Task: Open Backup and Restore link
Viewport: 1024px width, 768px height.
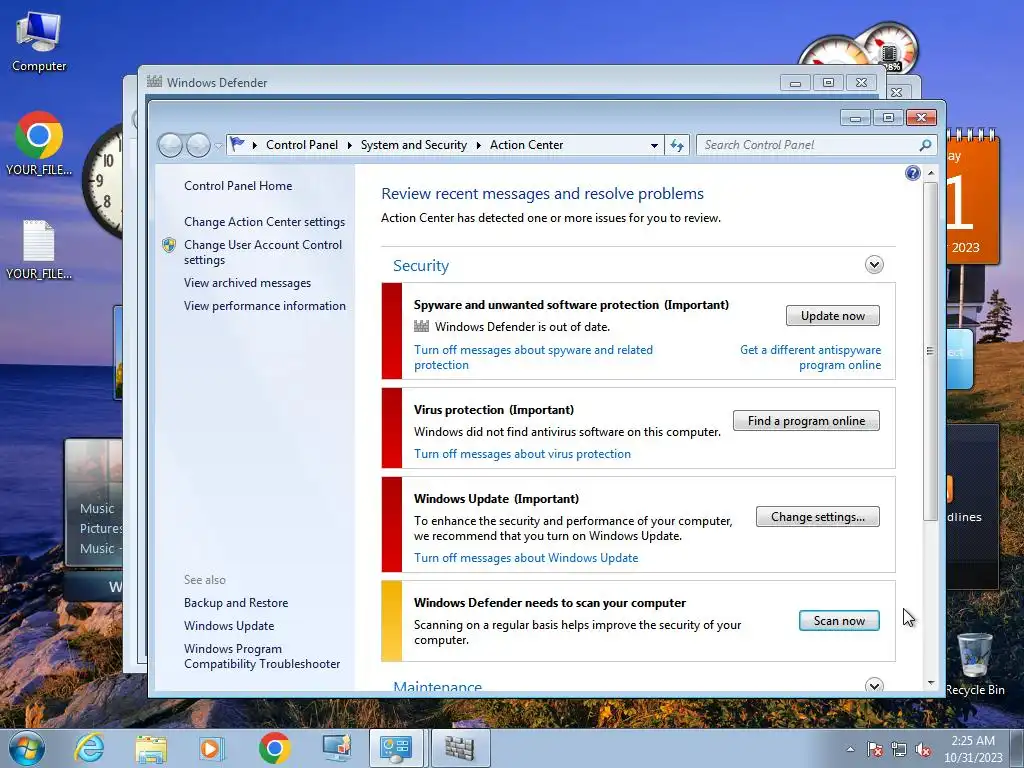Action: (x=236, y=603)
